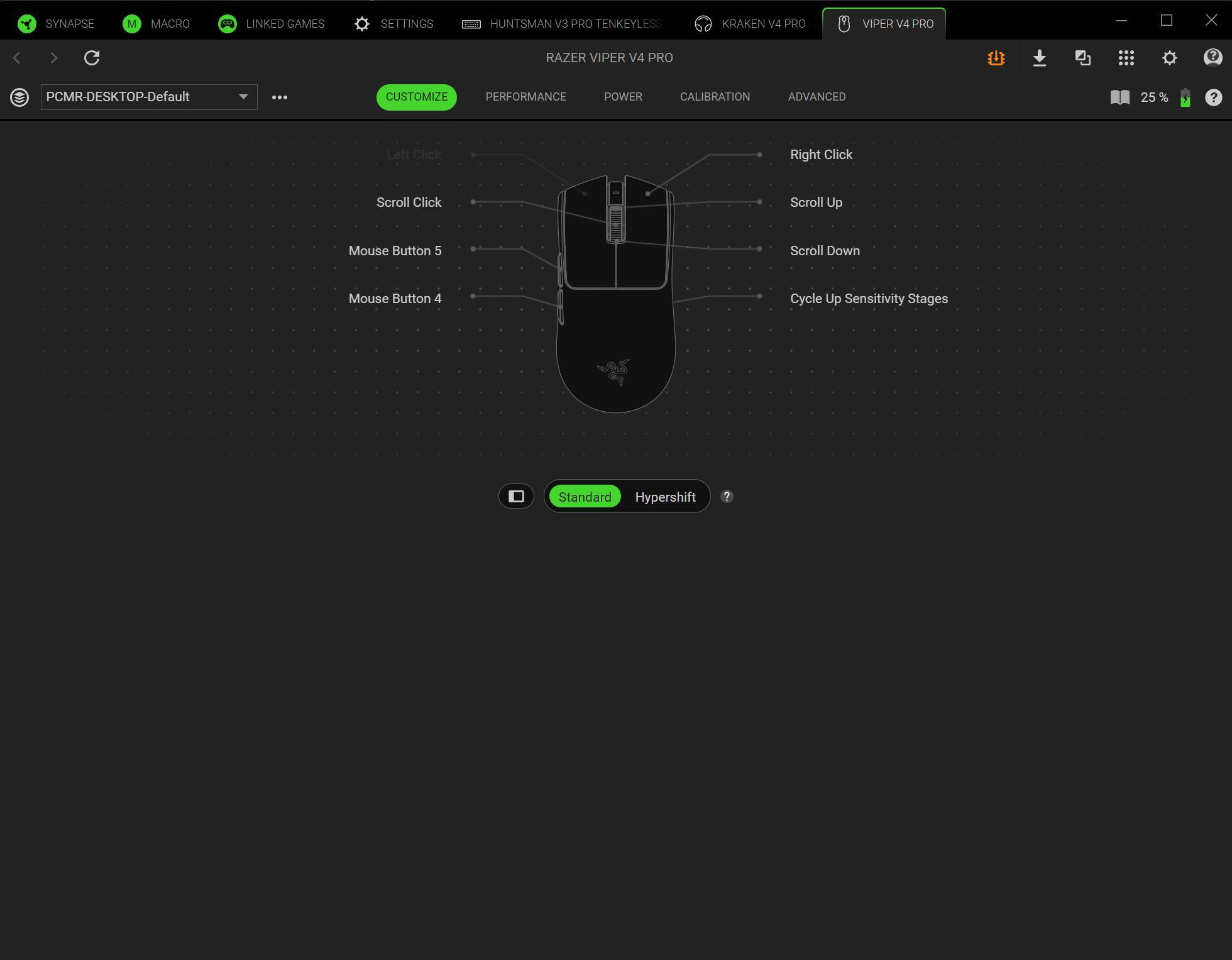
Task: Open the Advanced tab
Action: point(817,97)
